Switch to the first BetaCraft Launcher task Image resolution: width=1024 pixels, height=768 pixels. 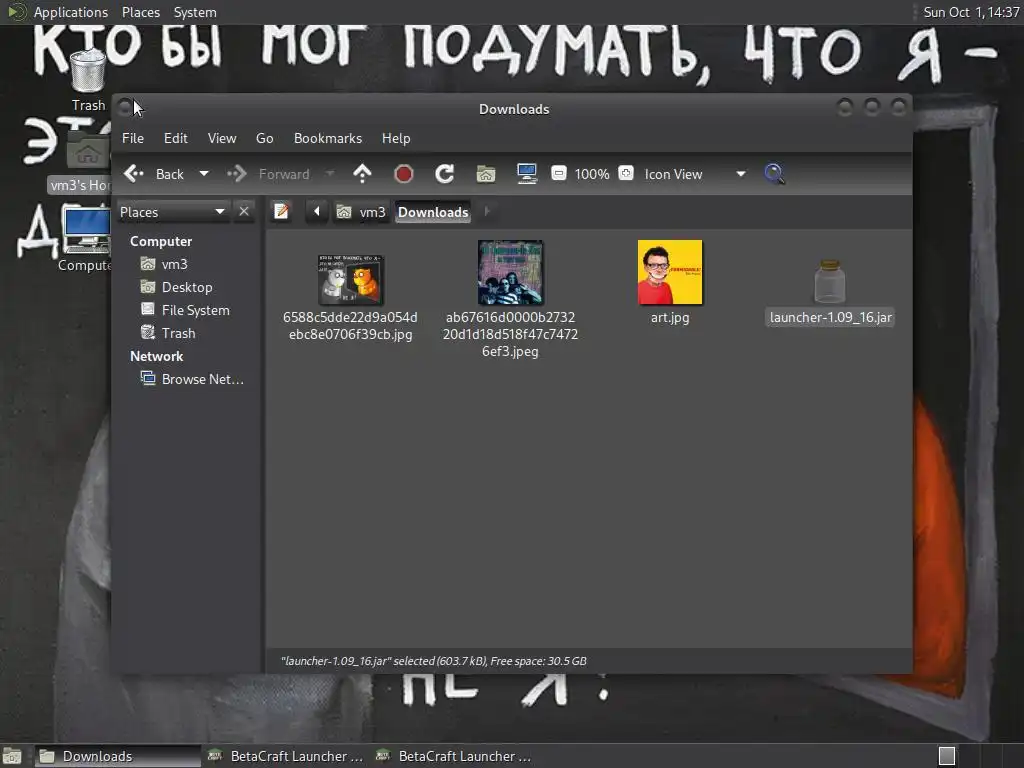pyautogui.click(x=285, y=756)
